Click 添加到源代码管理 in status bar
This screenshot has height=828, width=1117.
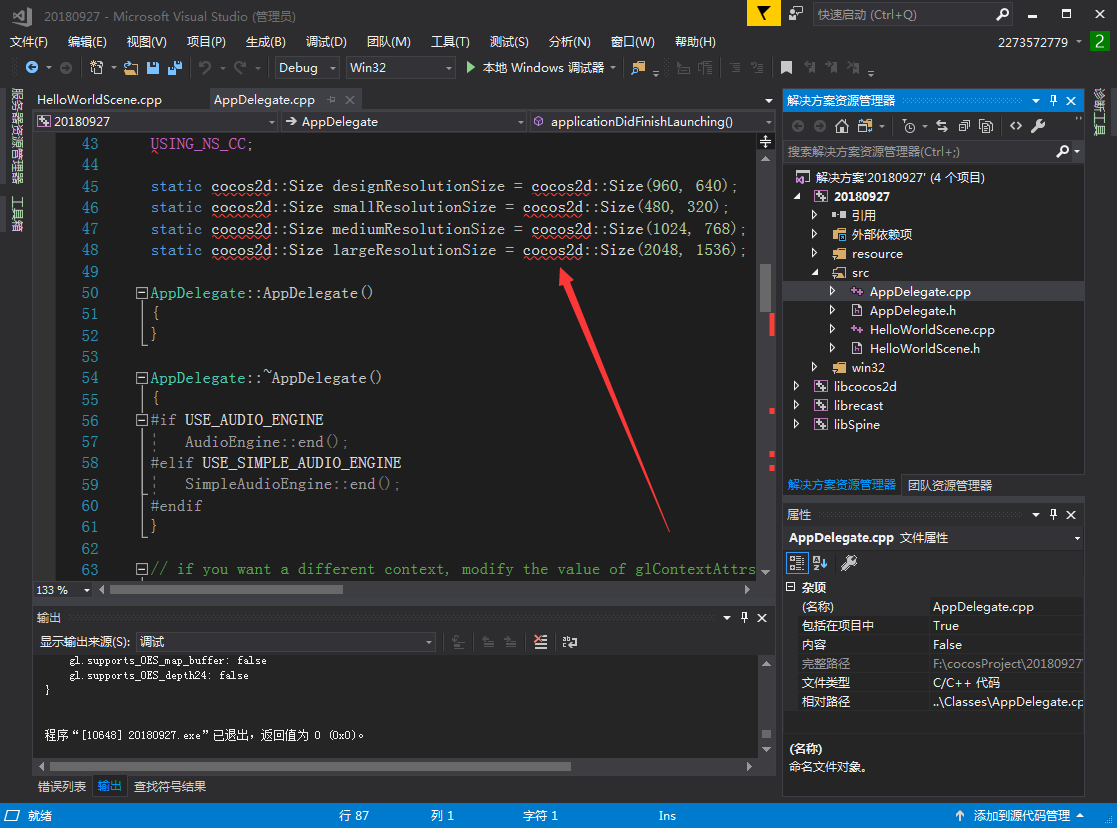pos(1020,816)
